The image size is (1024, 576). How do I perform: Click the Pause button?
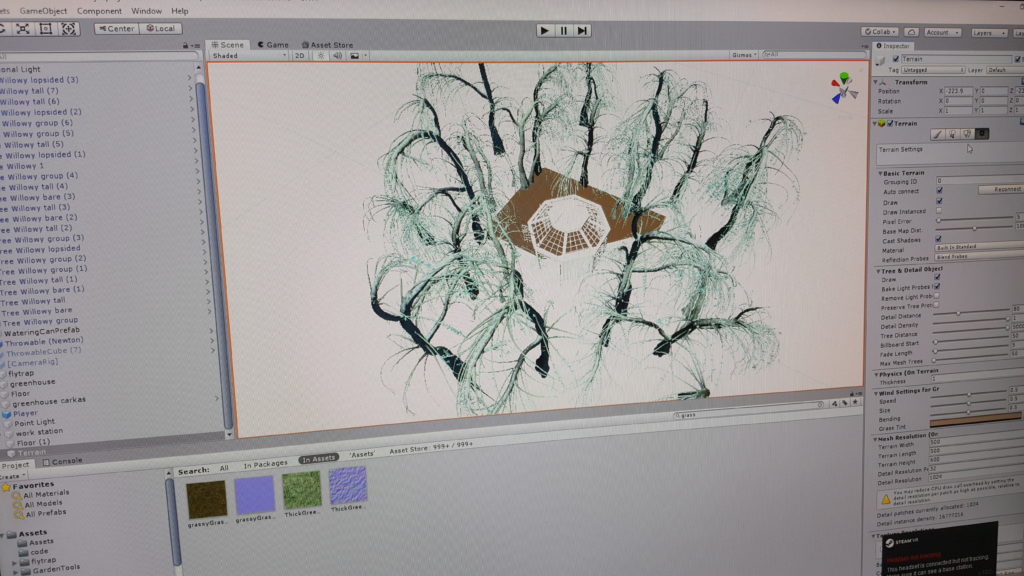(564, 30)
